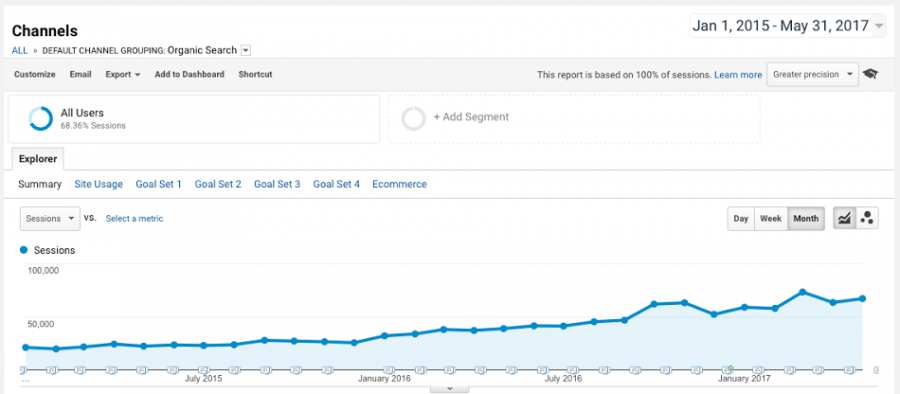Open the date range picker dropdown
Screen dimensions: 900x394
(x=789, y=26)
